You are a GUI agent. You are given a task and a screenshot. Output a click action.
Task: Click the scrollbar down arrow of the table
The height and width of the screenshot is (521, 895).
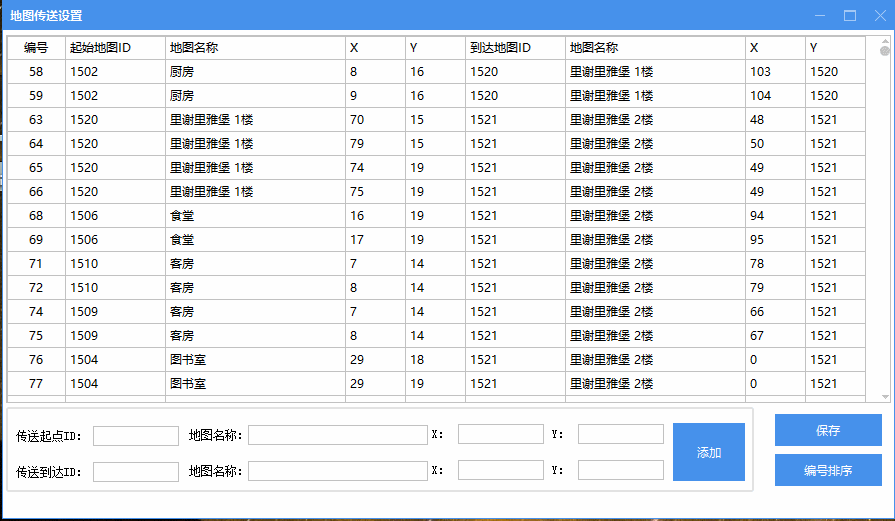(885, 396)
